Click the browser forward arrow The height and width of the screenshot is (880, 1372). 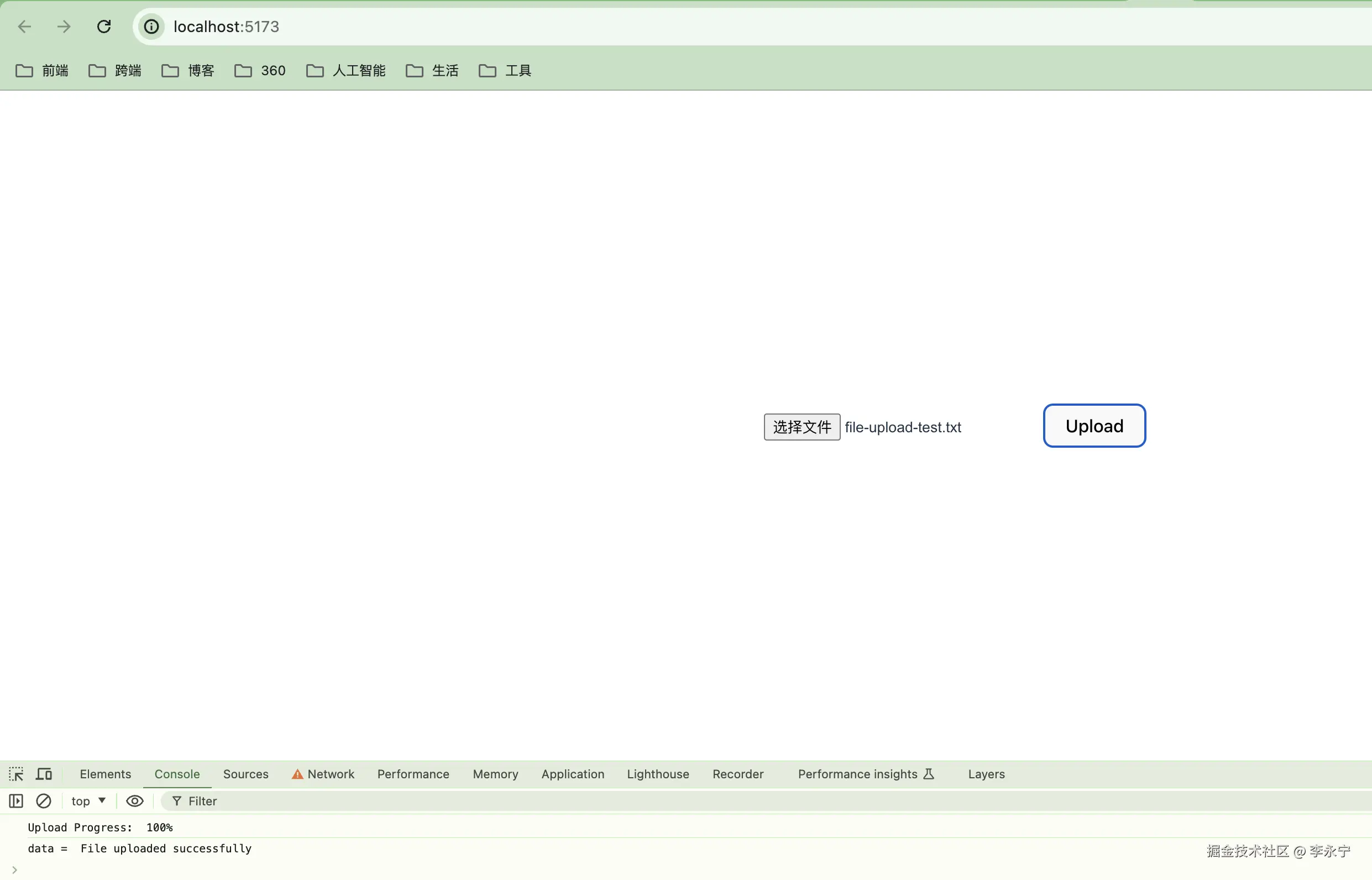coord(64,27)
